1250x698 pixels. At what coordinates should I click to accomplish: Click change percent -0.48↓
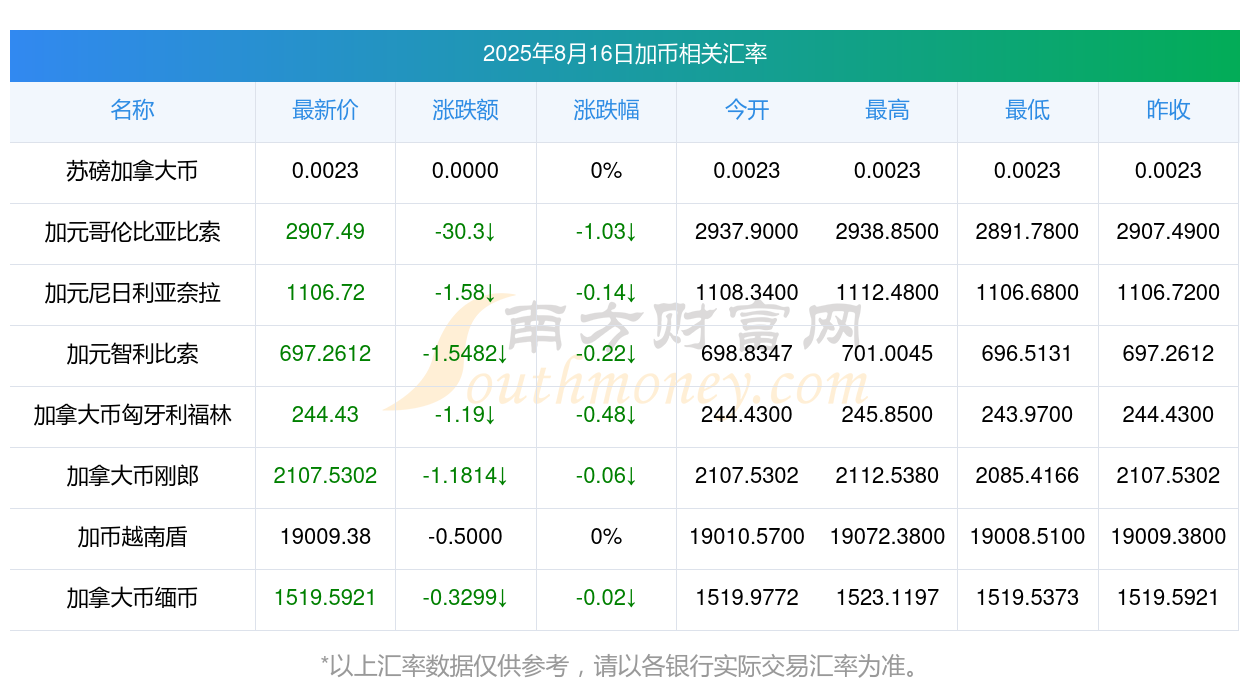click(606, 415)
